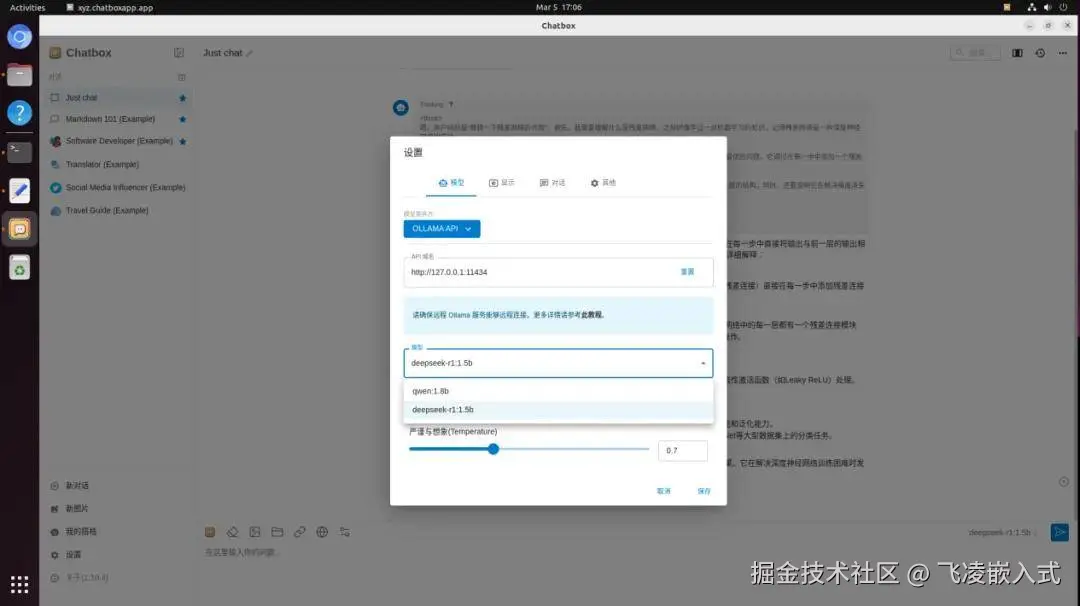Click the new chat icon beside the Chatbox title
1080x606 pixels.
point(179,53)
